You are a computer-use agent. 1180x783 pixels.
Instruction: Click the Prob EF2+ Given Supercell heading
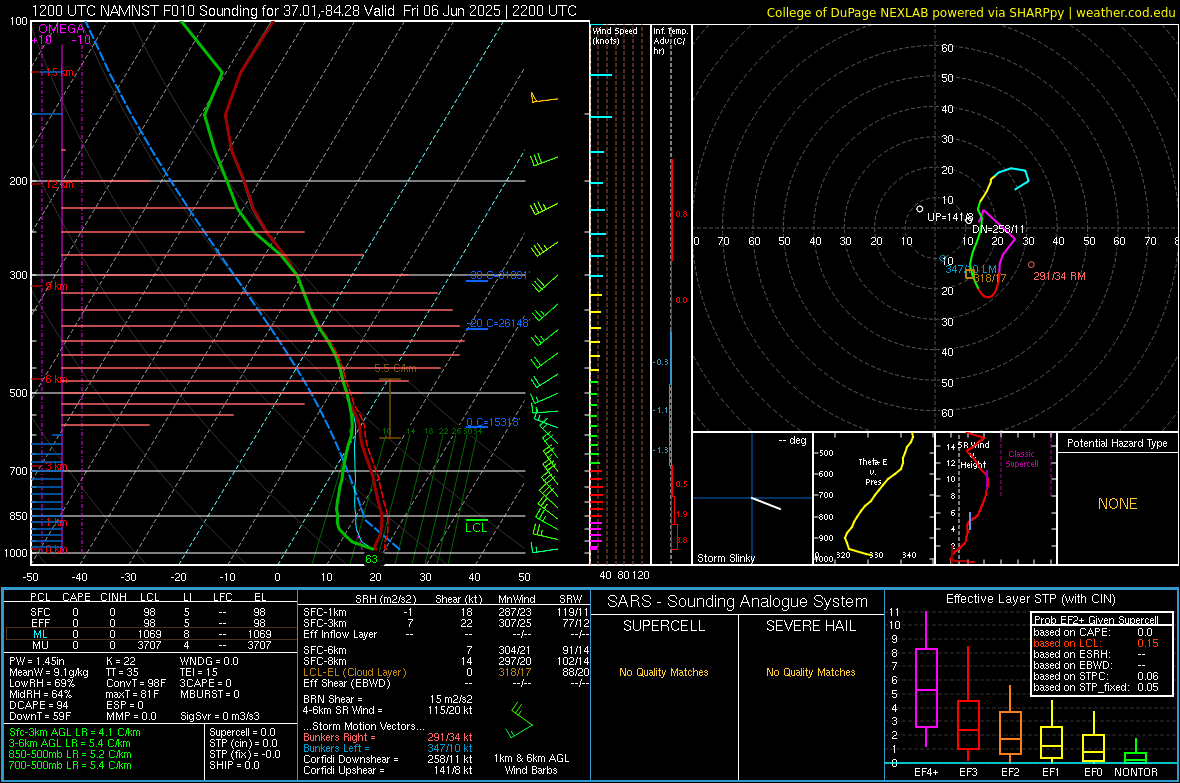click(1096, 620)
